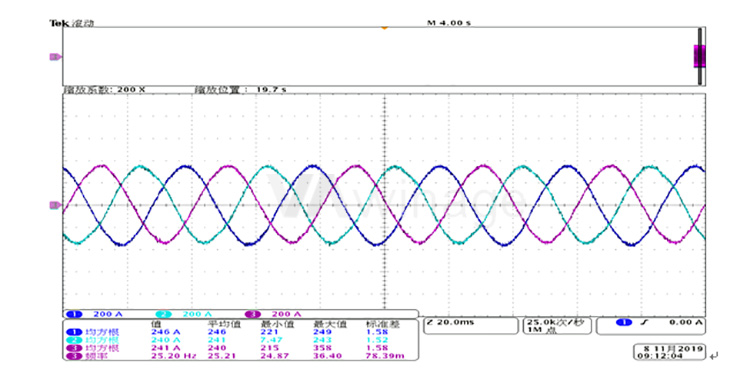The width and height of the screenshot is (750, 376).
Task: Click the 243 maximum value for channel 2
Action: (x=322, y=340)
